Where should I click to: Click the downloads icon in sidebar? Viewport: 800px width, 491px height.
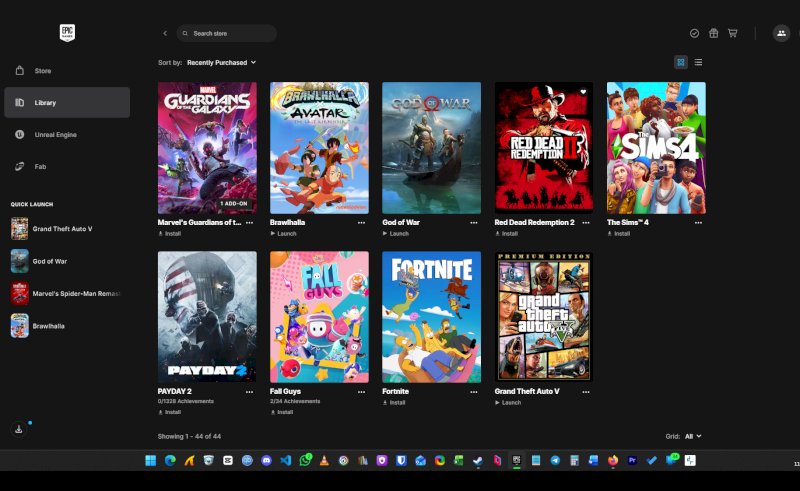tap(18, 429)
